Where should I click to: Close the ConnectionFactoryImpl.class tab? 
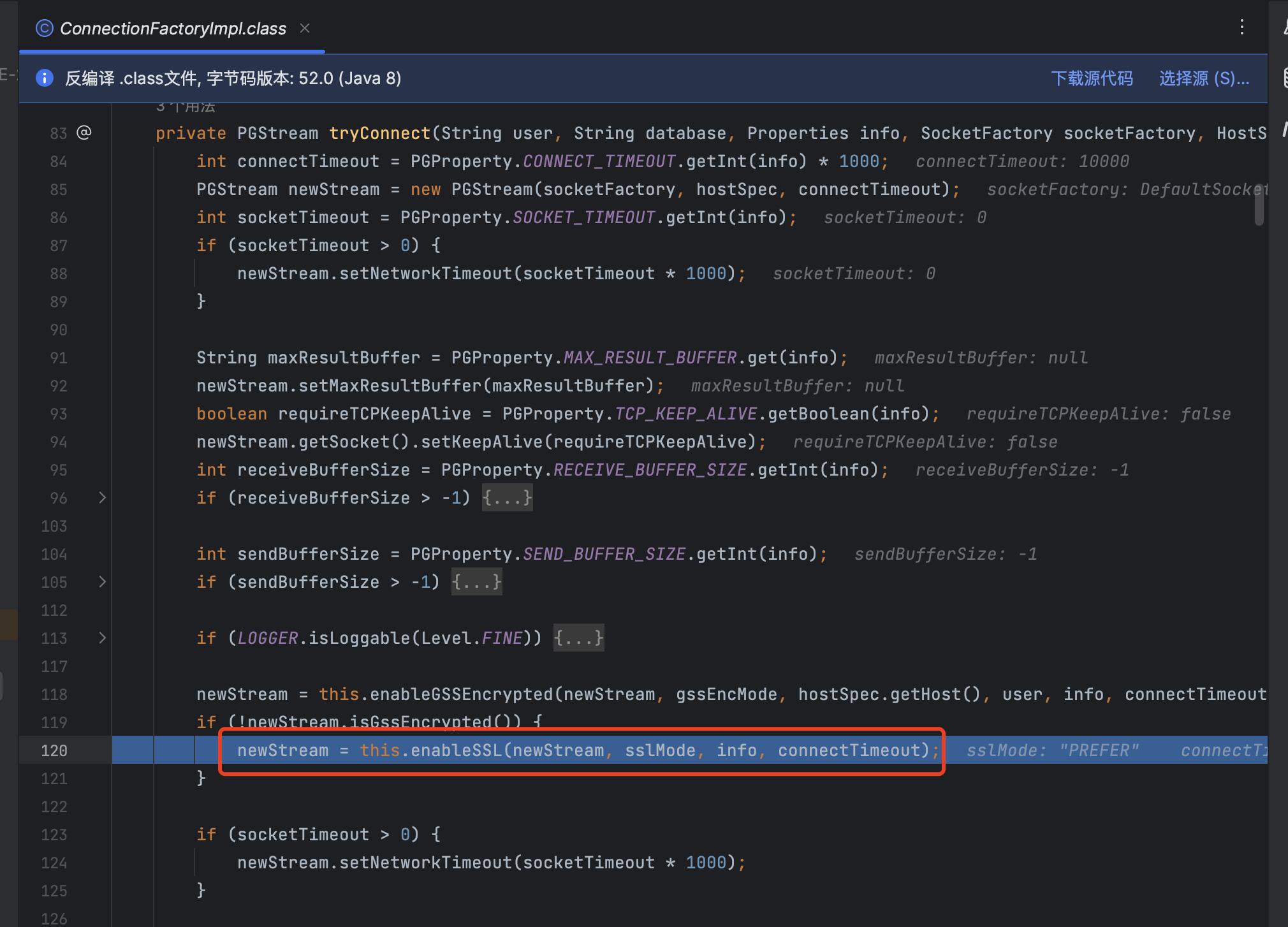point(305,28)
